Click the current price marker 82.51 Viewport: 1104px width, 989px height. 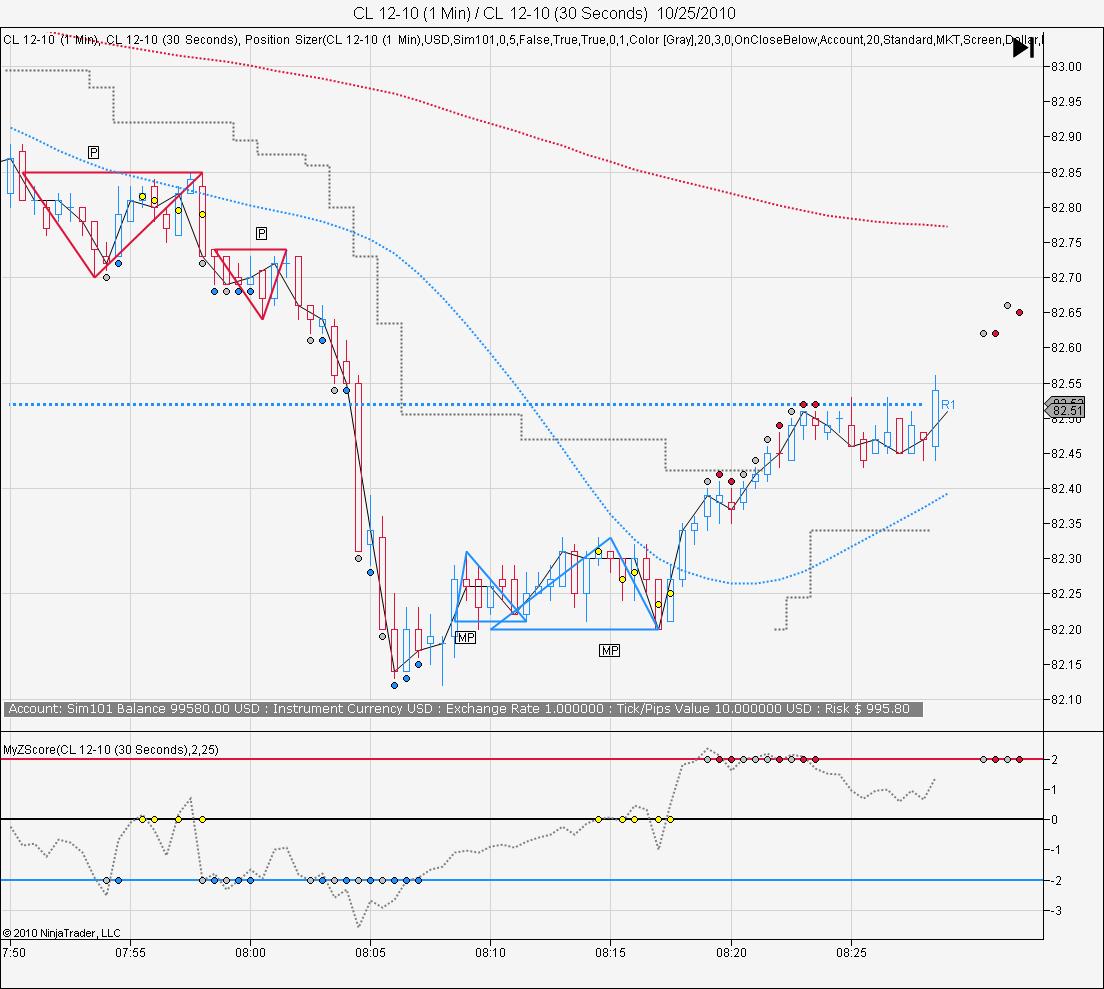click(1067, 410)
